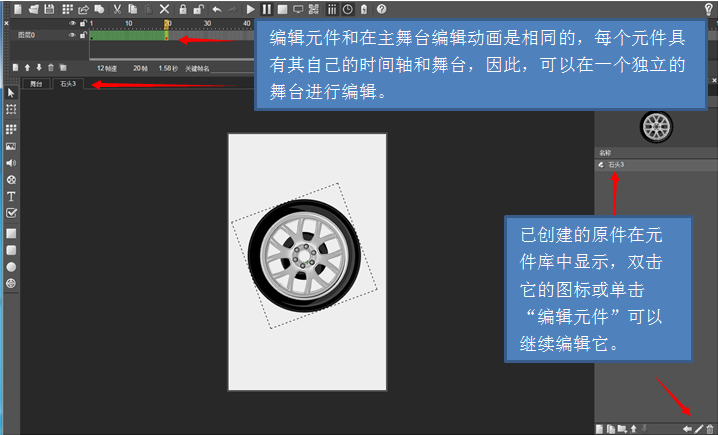Click battery-shaped icon in top toolbar

click(x=364, y=9)
